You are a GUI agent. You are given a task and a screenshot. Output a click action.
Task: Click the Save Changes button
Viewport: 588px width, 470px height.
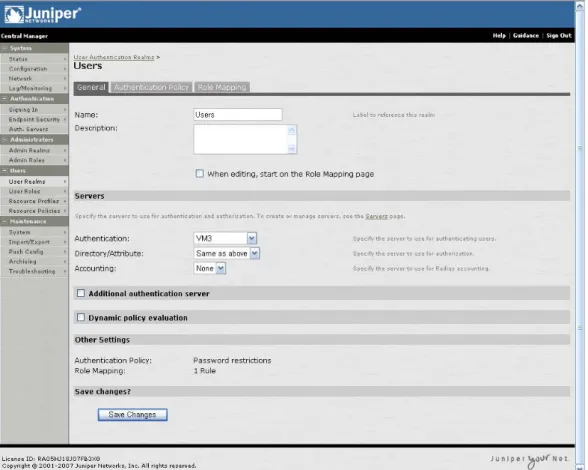point(132,415)
